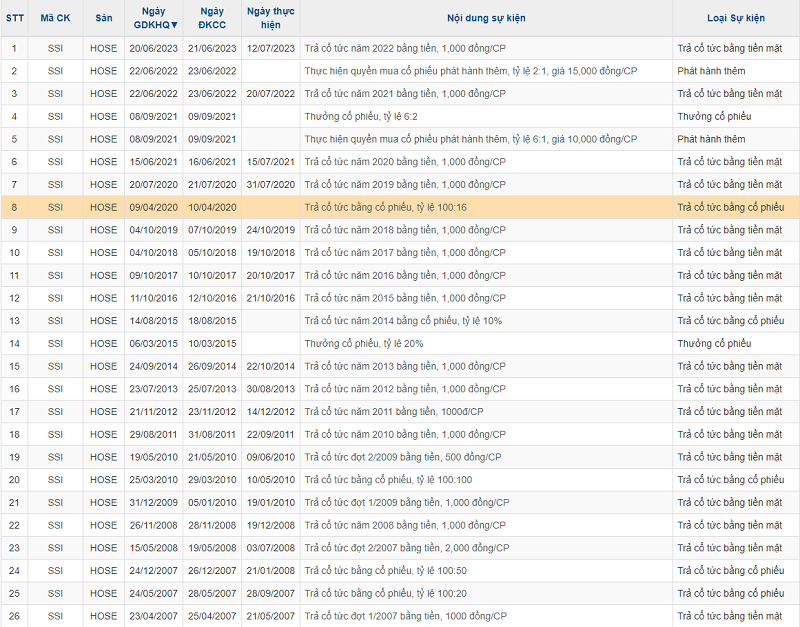This screenshot has width=800, height=627.
Task: Click the 20/06/2023 ex-rights date cell
Action: coord(155,48)
